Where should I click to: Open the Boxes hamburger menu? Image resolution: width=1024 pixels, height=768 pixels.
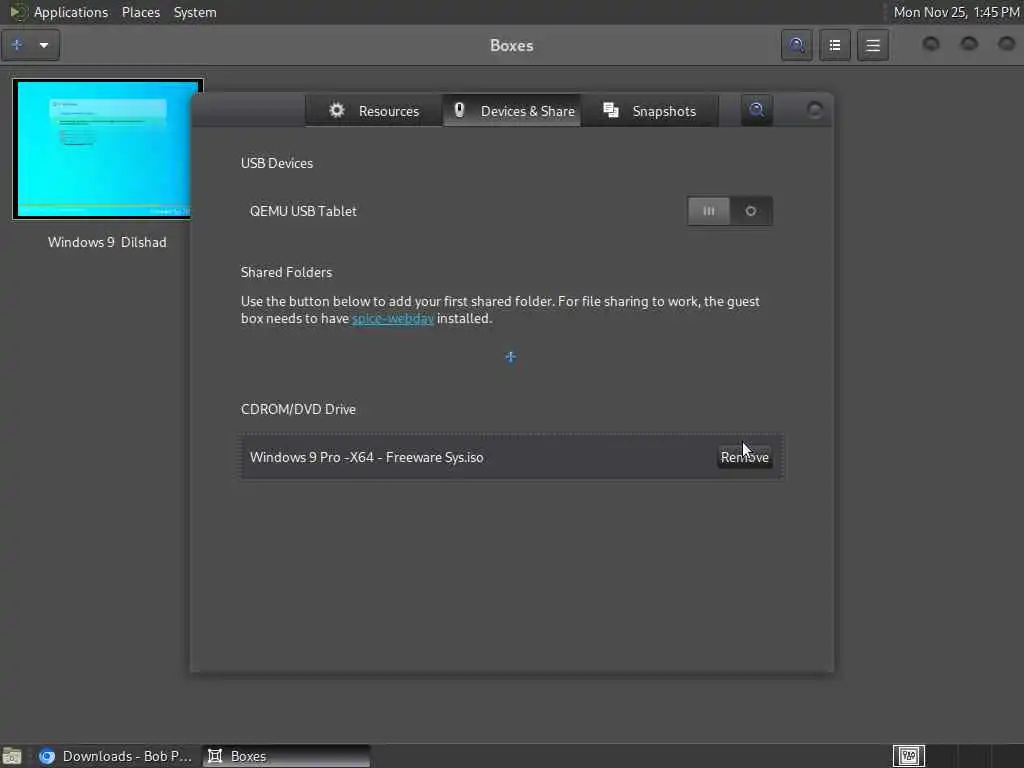click(x=873, y=45)
